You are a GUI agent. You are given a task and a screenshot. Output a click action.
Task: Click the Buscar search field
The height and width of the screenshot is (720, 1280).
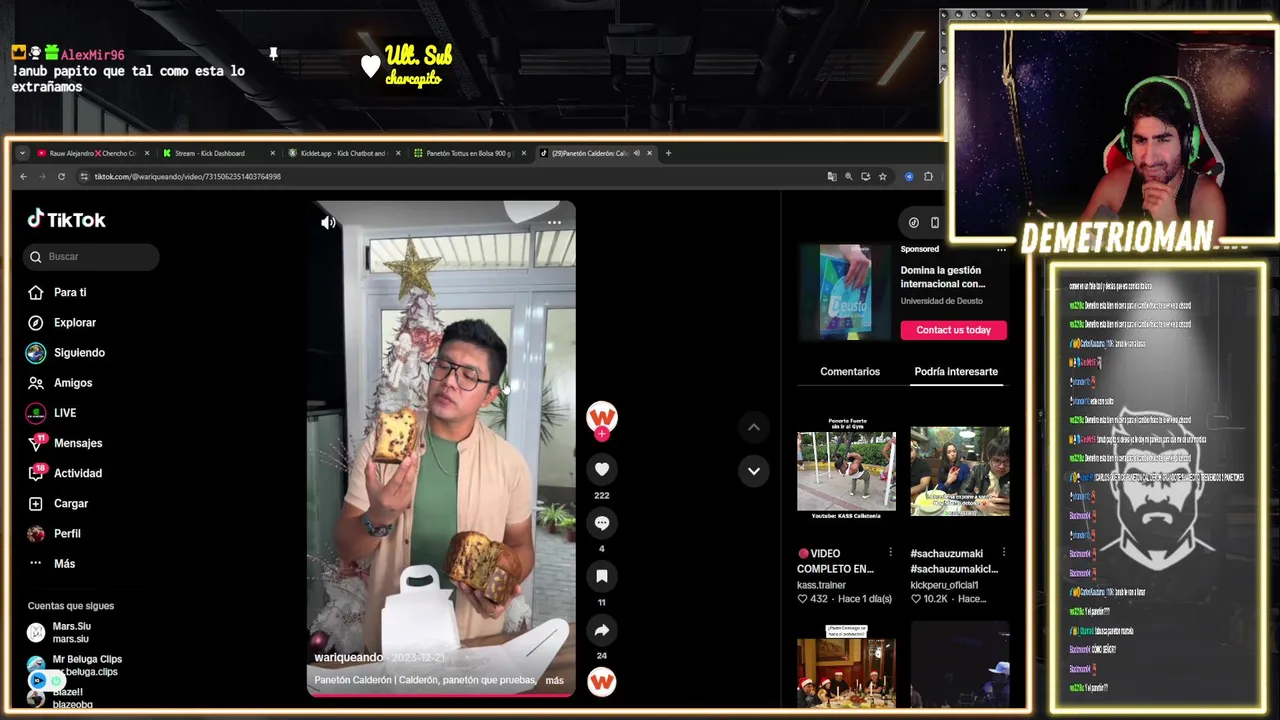(91, 256)
